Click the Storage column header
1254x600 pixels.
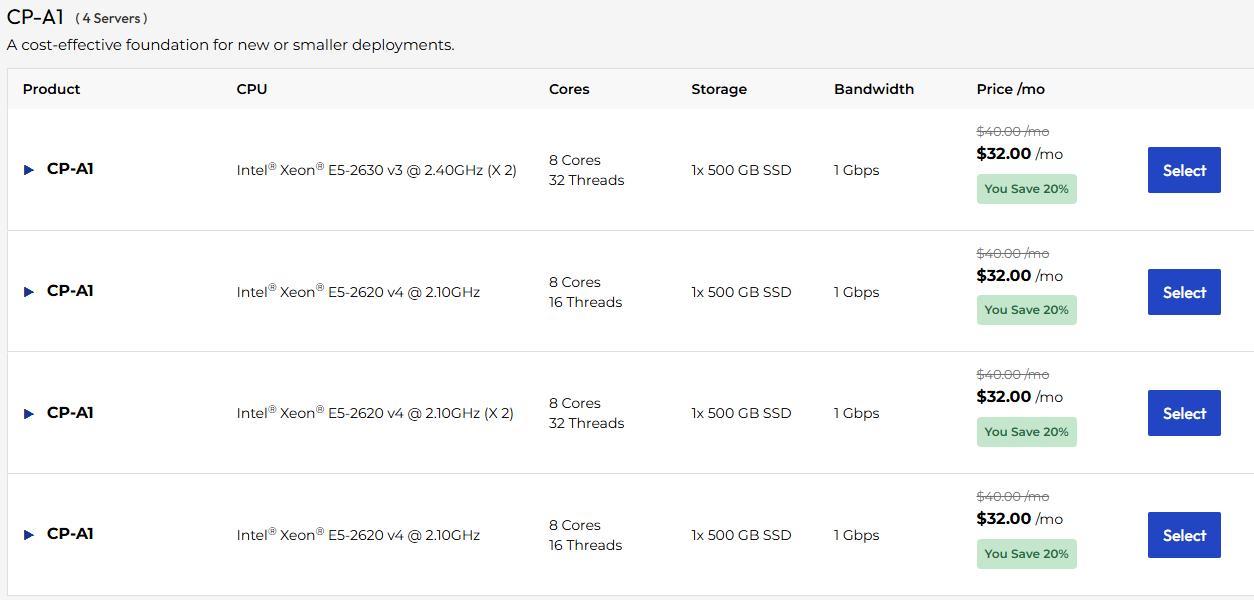click(x=718, y=89)
